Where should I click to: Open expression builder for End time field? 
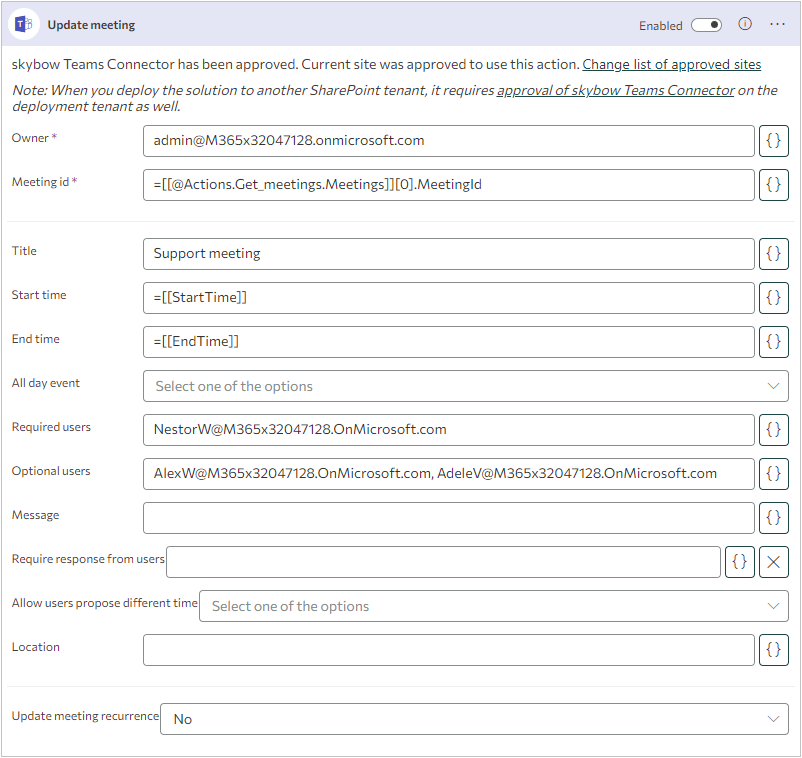[773, 342]
